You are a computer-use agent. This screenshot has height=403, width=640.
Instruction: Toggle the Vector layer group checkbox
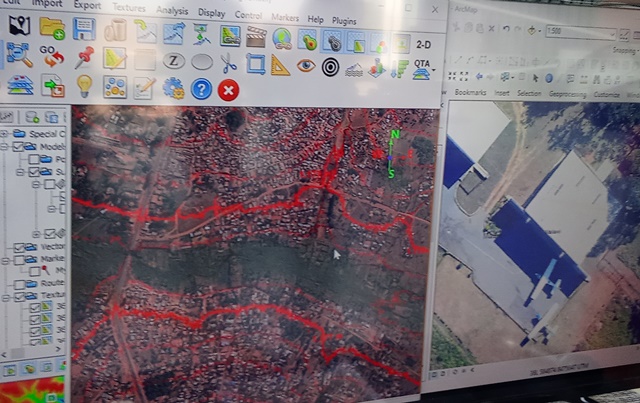point(19,247)
